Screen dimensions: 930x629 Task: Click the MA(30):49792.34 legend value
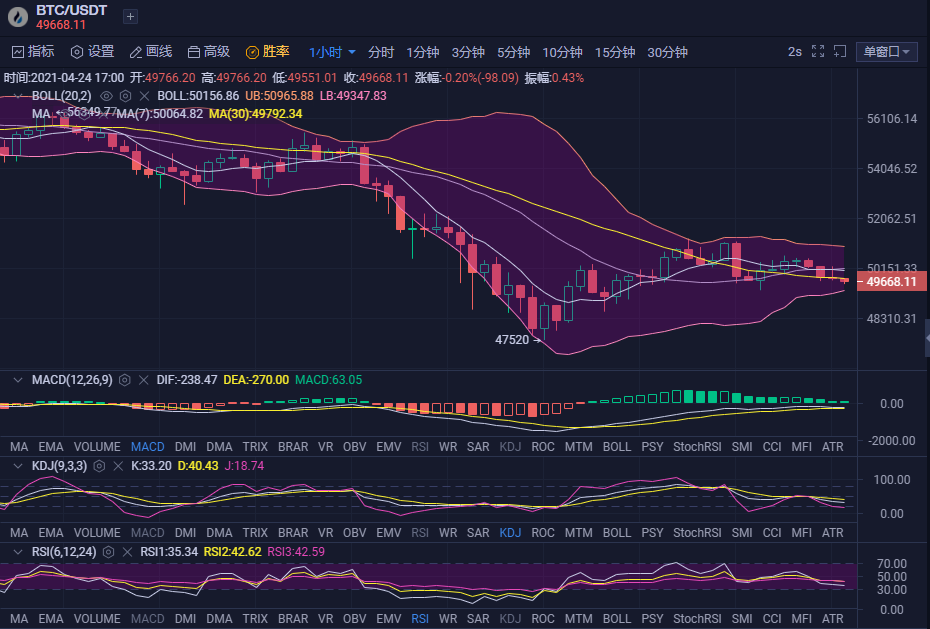pos(256,114)
